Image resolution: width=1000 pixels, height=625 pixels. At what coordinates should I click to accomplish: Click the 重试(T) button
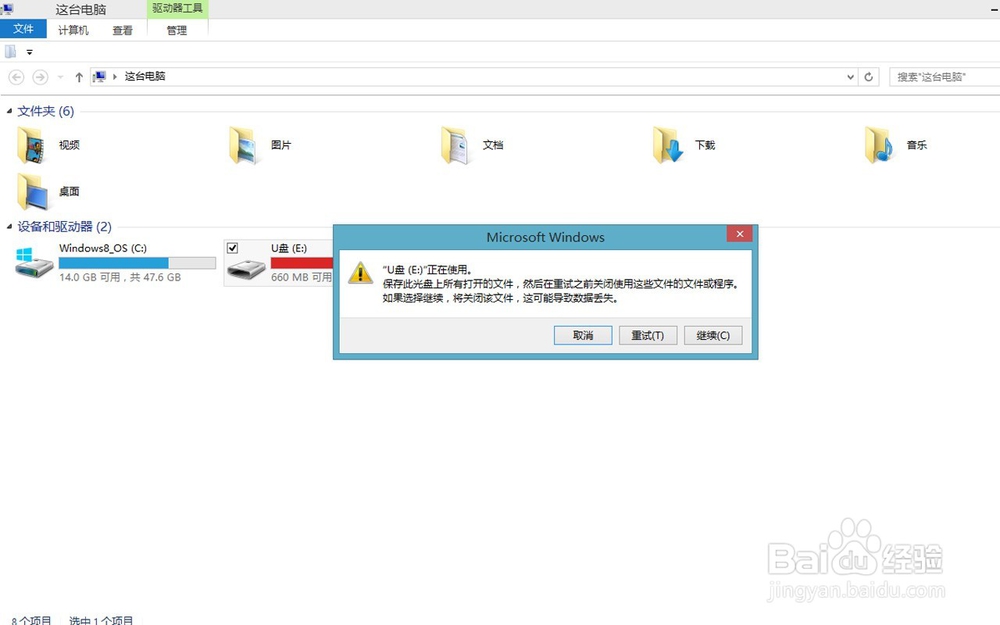[x=648, y=335]
